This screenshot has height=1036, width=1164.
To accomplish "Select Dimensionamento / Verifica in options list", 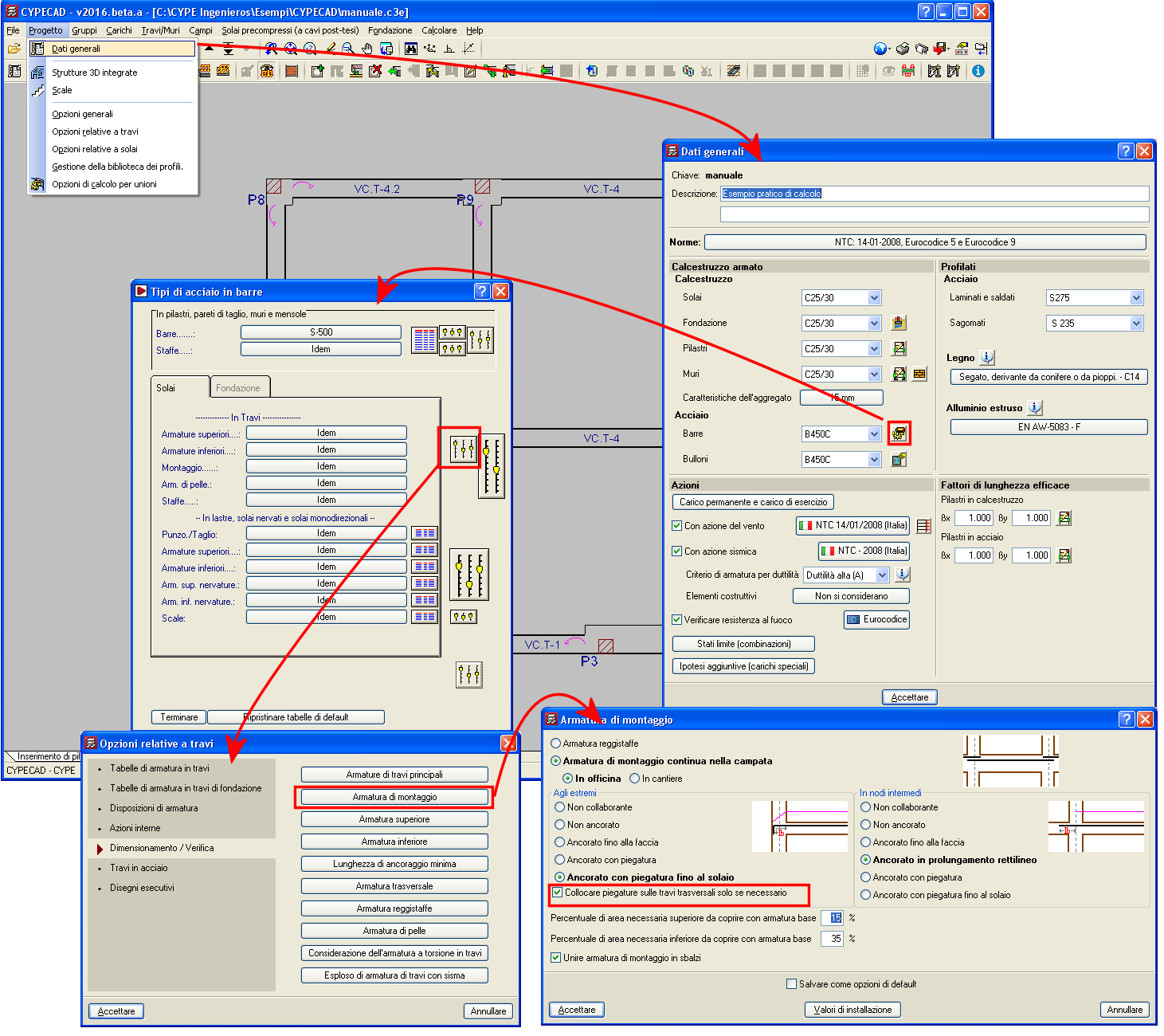I will 162,848.
